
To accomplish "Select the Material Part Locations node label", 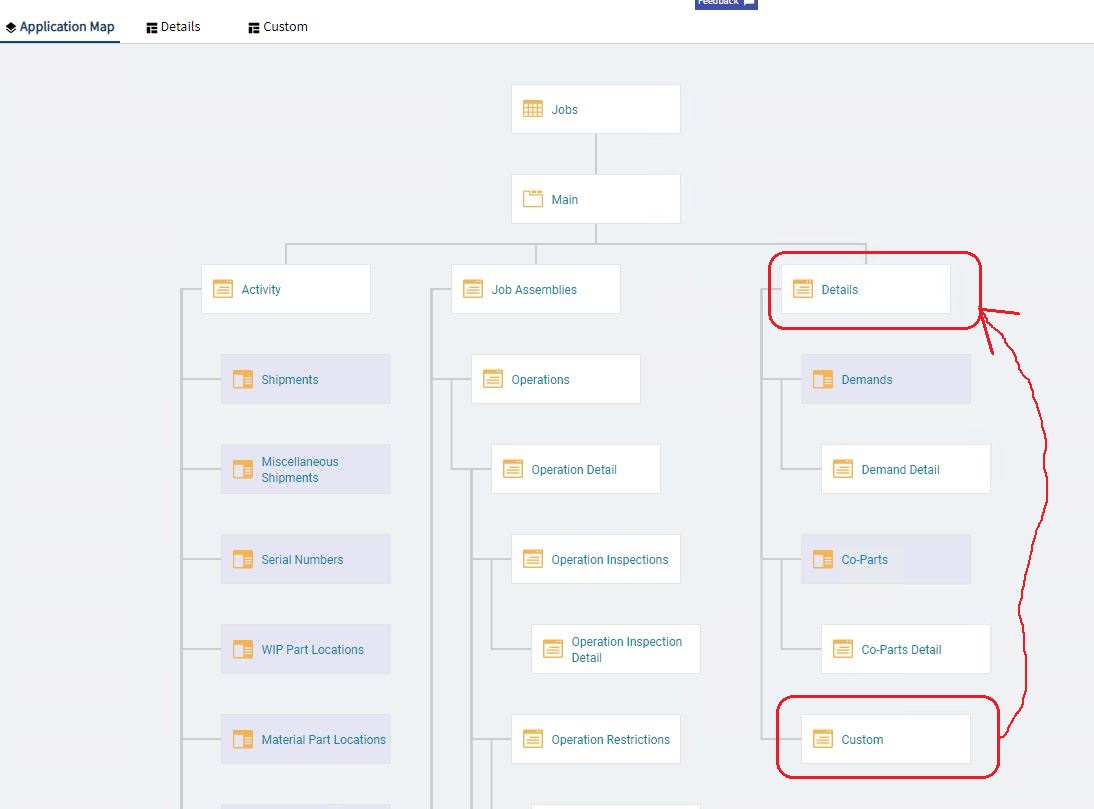I will [323, 739].
